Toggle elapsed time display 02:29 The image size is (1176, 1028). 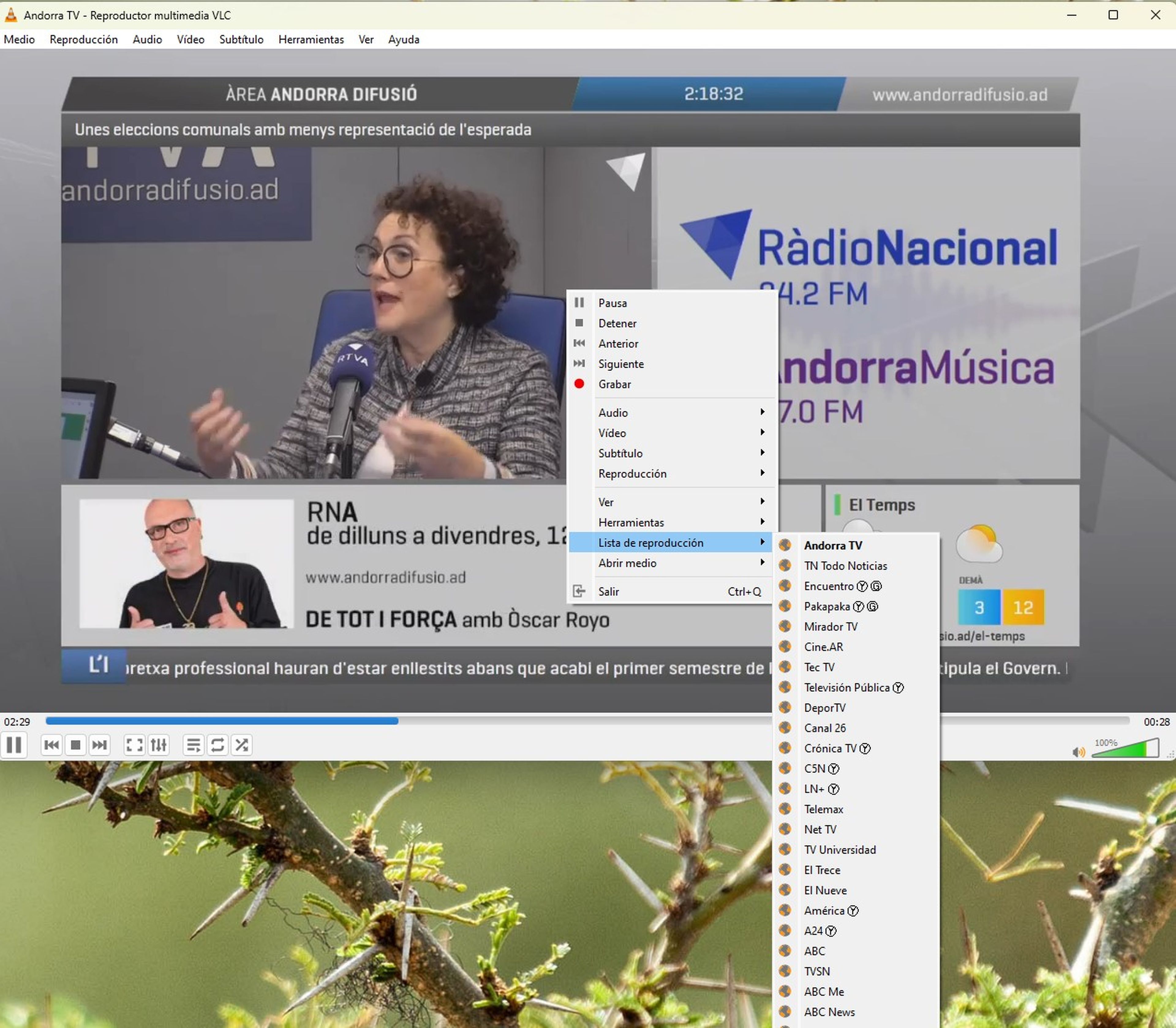click(17, 722)
